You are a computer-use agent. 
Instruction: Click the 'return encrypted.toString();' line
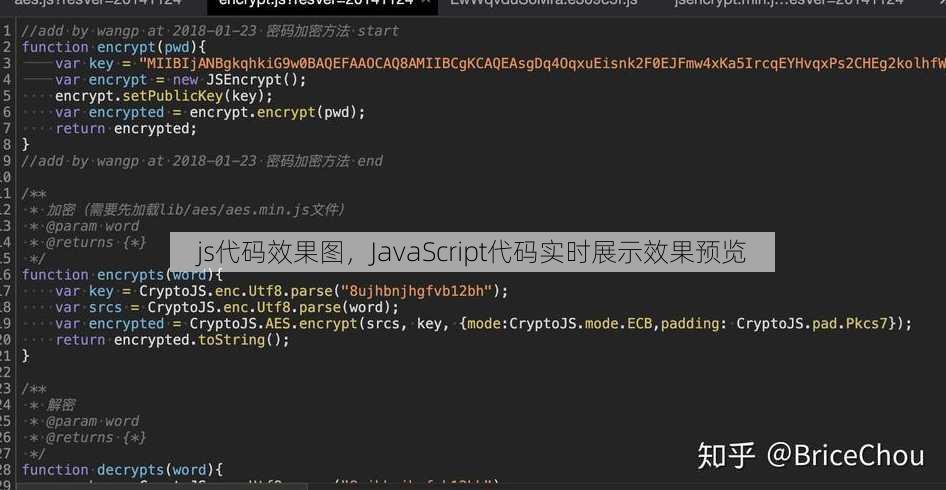pyautogui.click(x=173, y=340)
